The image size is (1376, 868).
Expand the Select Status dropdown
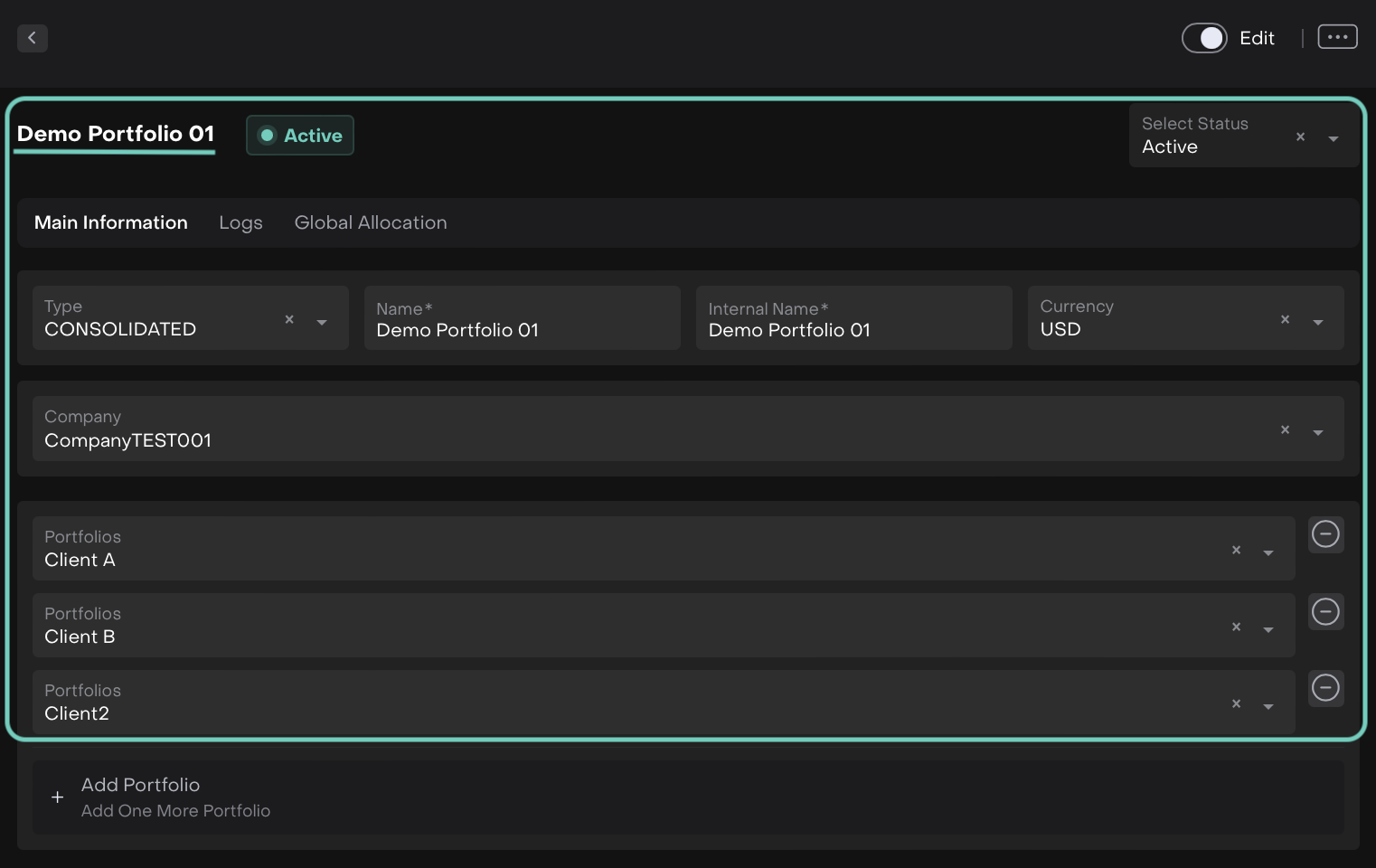[x=1333, y=138]
